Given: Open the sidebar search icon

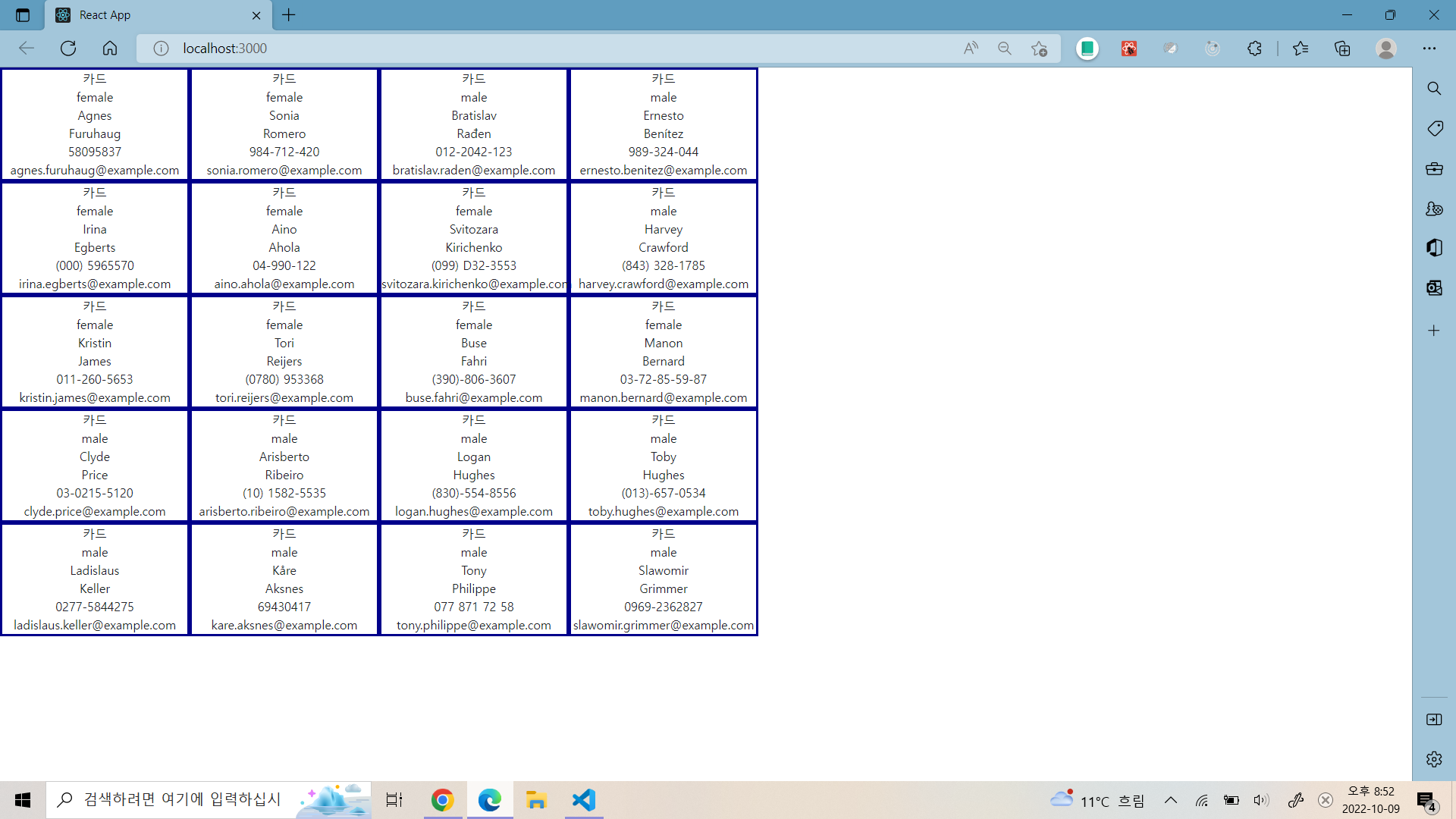Looking at the screenshot, I should point(1434,89).
